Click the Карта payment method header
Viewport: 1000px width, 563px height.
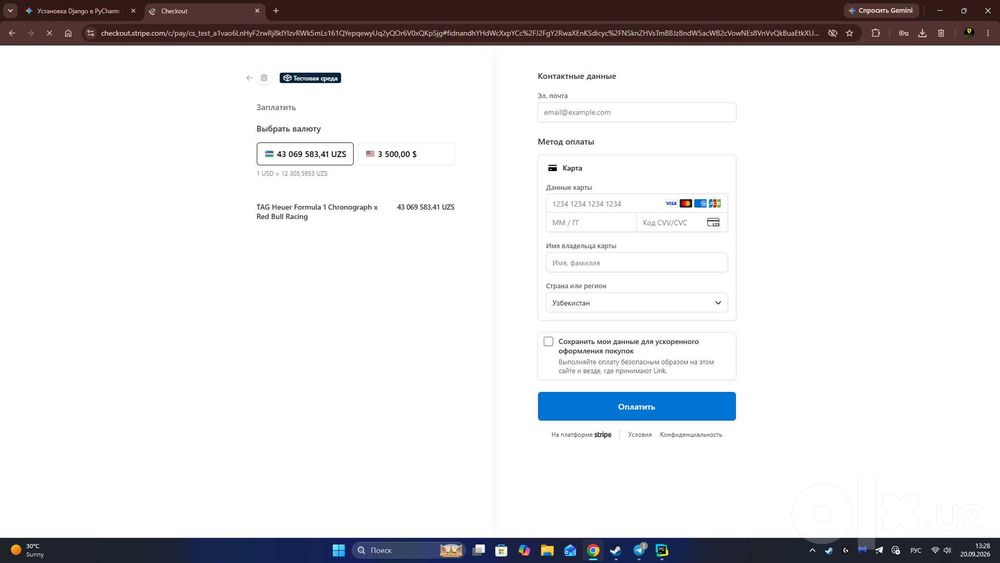[x=565, y=168]
